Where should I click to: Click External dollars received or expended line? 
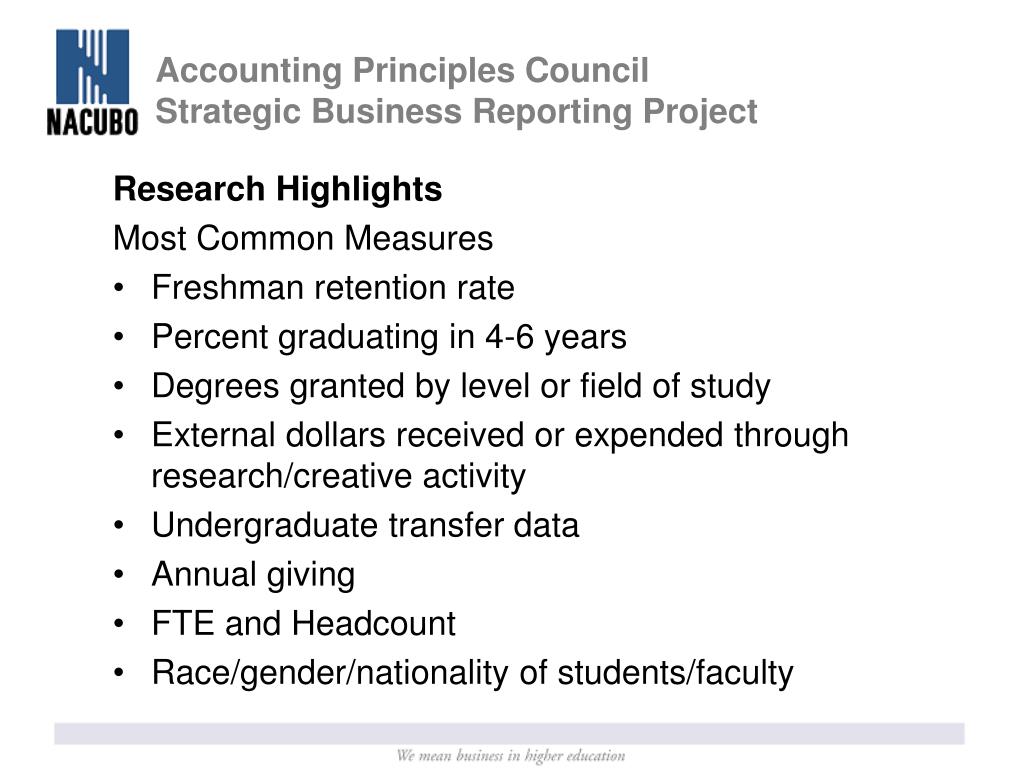click(x=500, y=436)
